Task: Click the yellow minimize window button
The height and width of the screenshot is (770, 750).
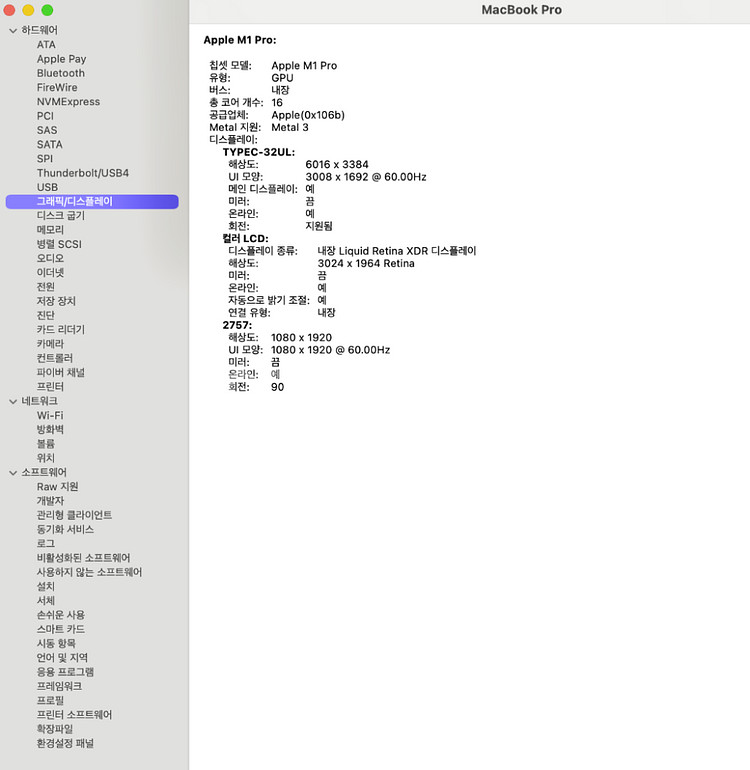Action: click(x=28, y=10)
